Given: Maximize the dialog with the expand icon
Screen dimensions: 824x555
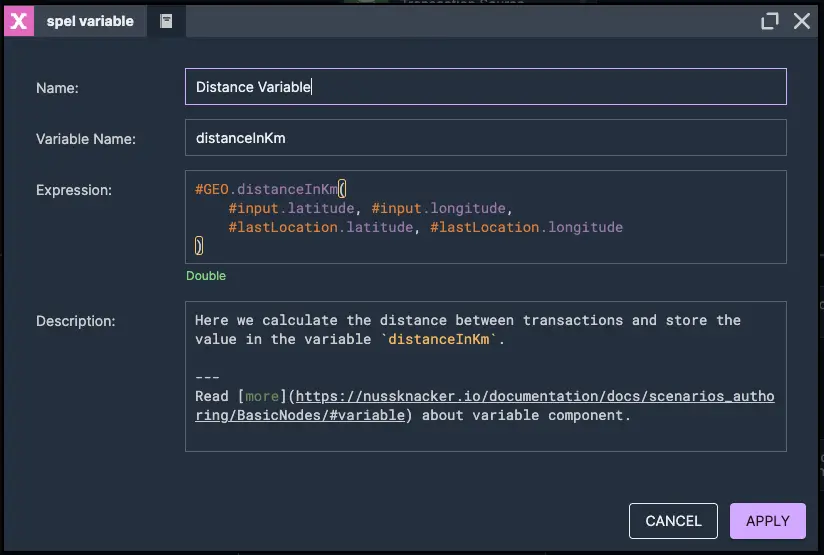Looking at the screenshot, I should tap(769, 21).
